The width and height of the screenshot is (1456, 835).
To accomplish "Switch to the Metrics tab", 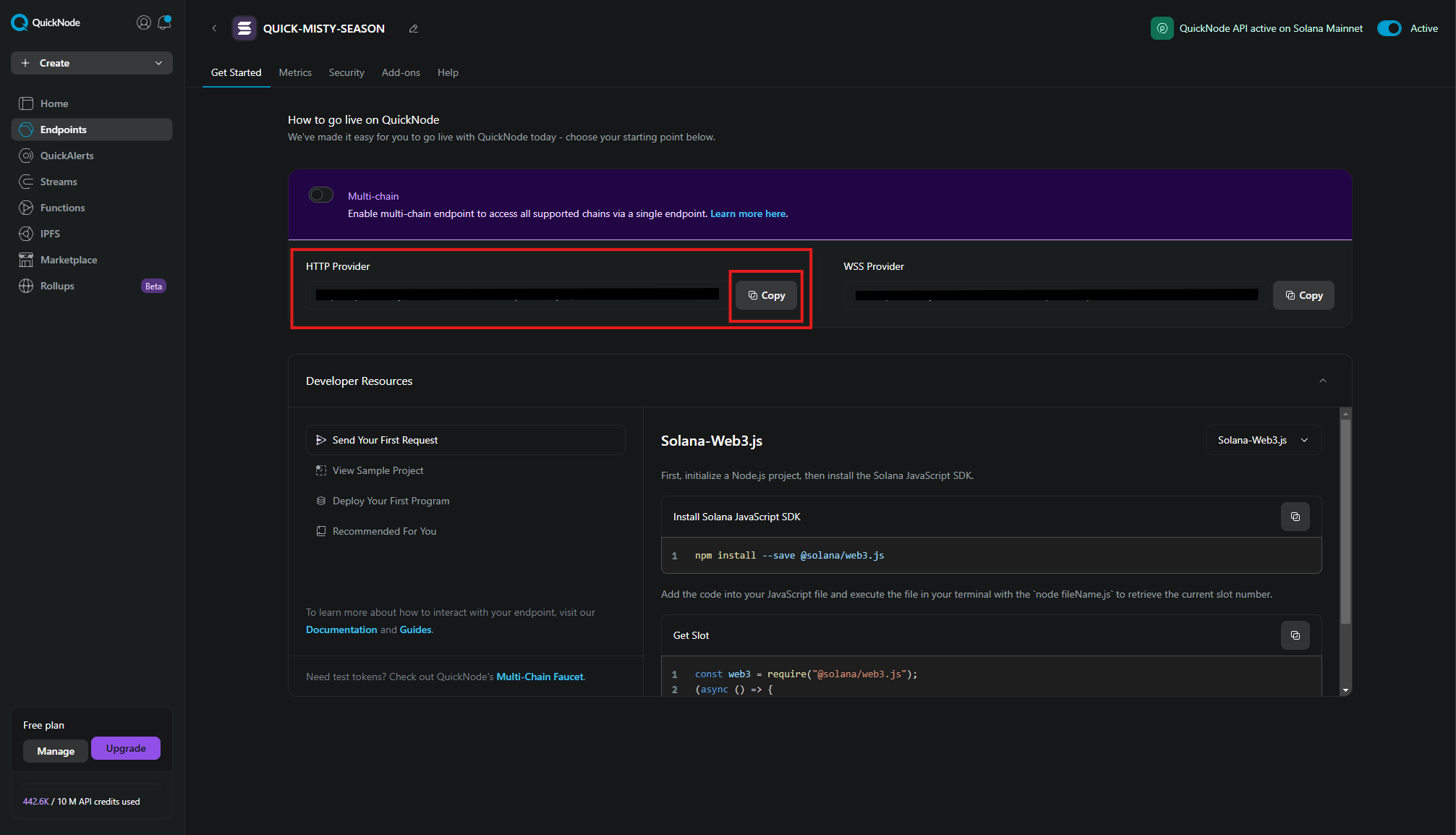I will pos(295,72).
